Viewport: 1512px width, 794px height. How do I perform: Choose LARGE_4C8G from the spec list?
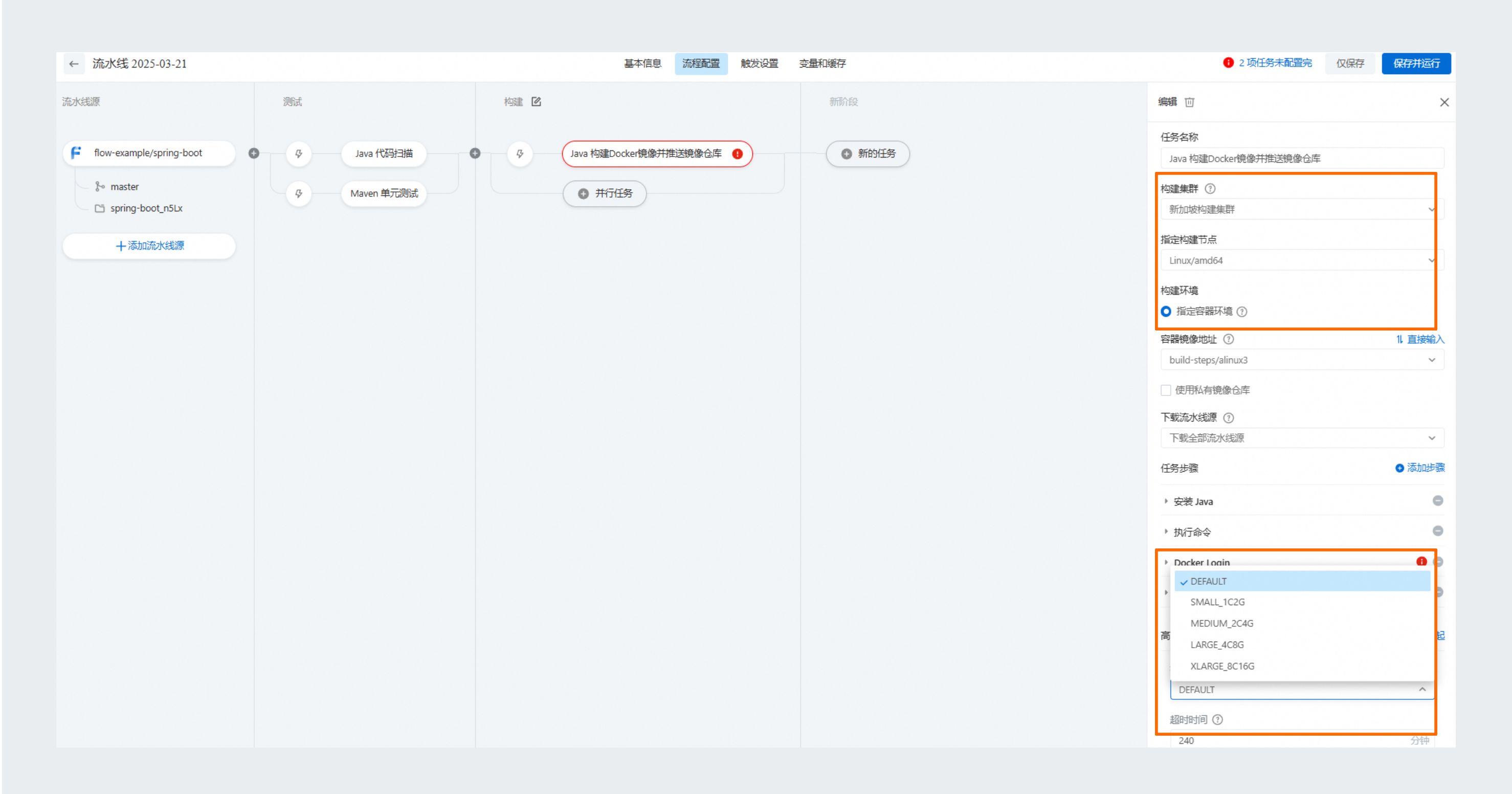coord(1217,644)
